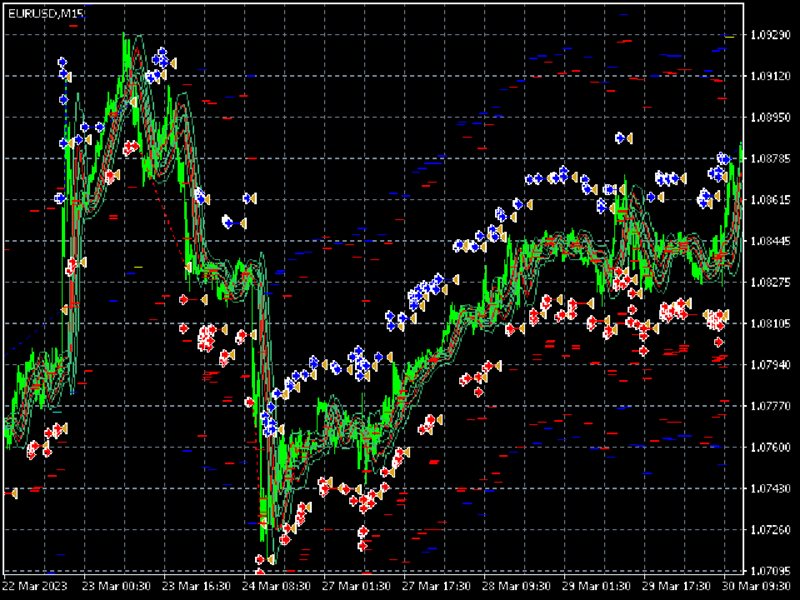
Task: Choose the 1.08105 price level text
Action: coord(770,323)
